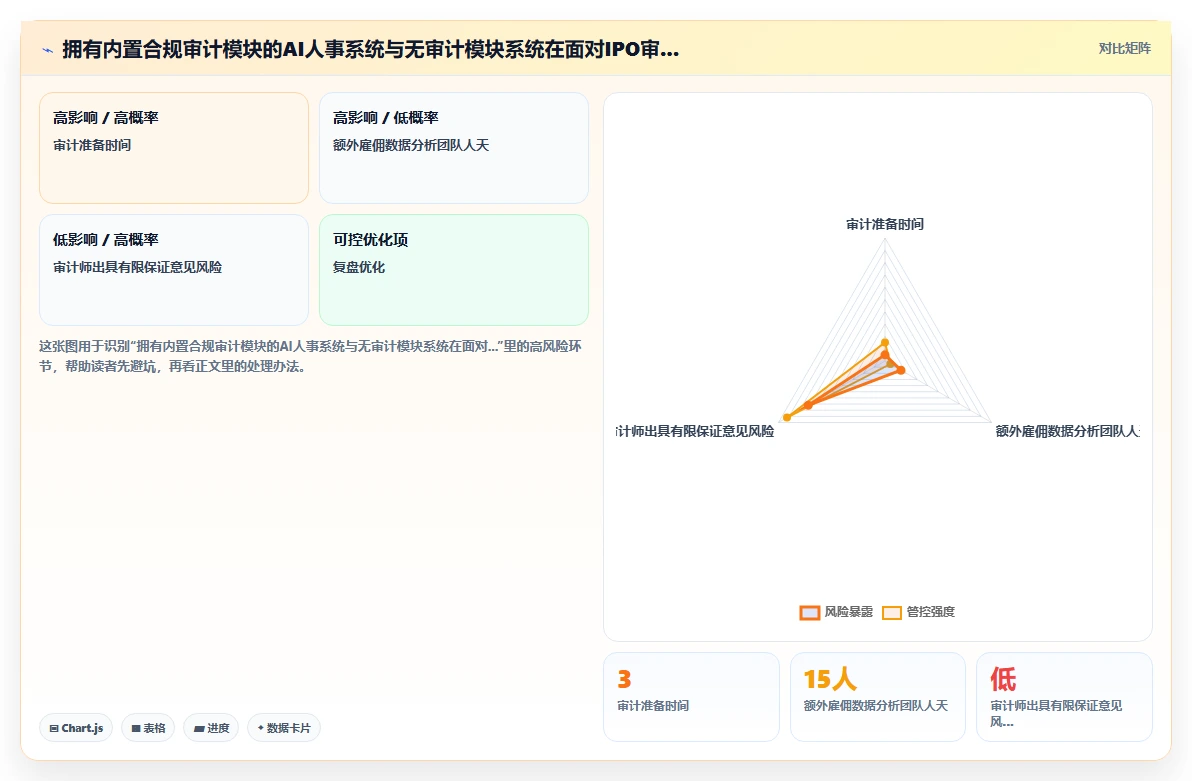Select the 15人 data card
Viewport: 1192px width, 781px height.
click(878, 697)
